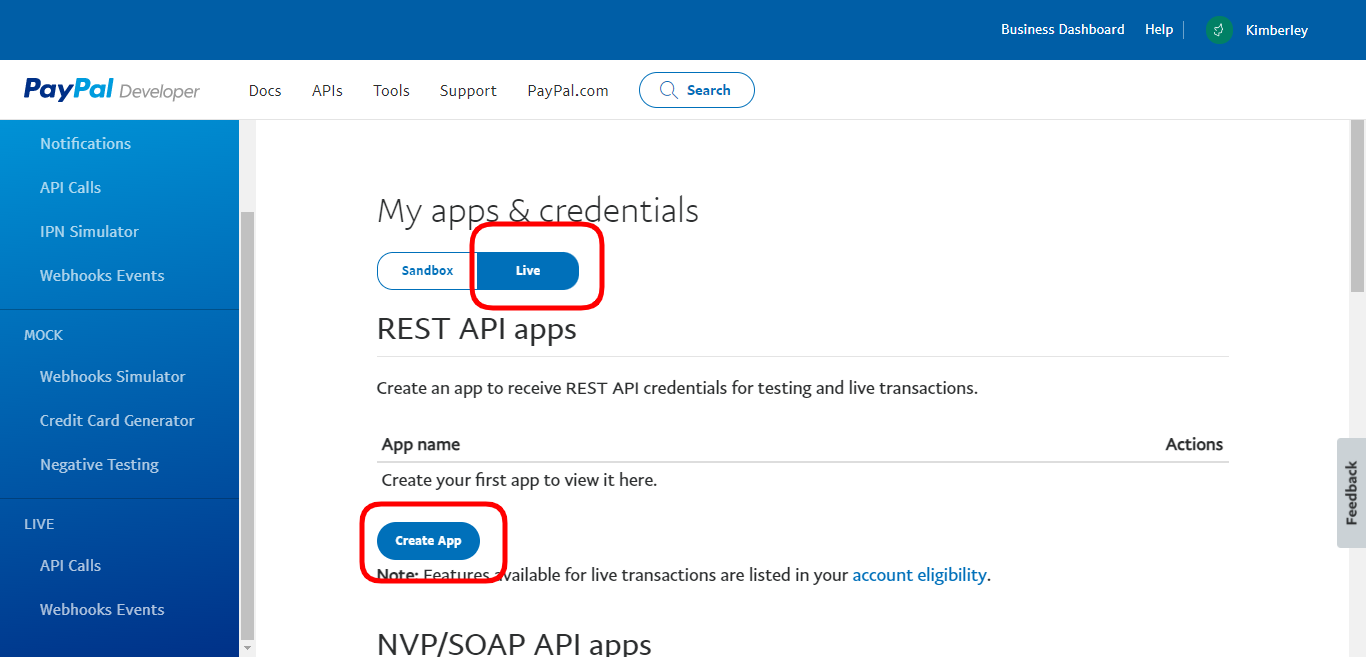Click the sidebar scrollbar thumb
Image resolution: width=1366 pixels, height=657 pixels.
247,425
